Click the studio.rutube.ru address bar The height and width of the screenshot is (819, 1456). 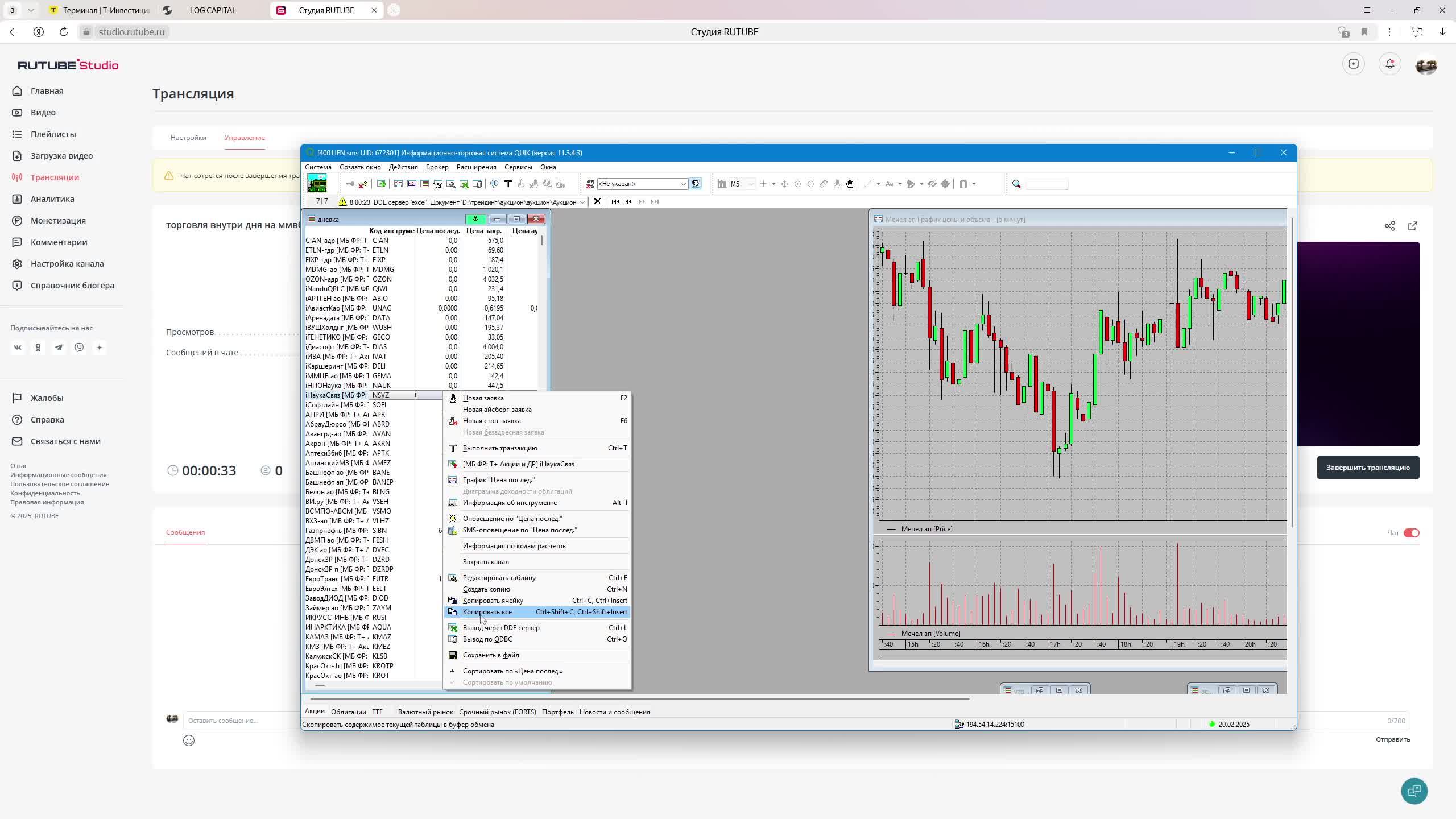pyautogui.click(x=131, y=32)
